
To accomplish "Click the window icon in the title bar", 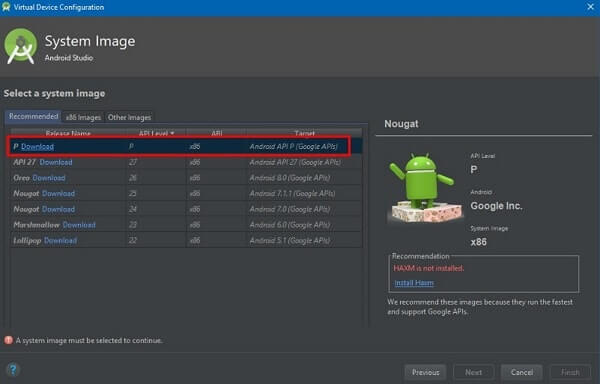I will click(6, 7).
